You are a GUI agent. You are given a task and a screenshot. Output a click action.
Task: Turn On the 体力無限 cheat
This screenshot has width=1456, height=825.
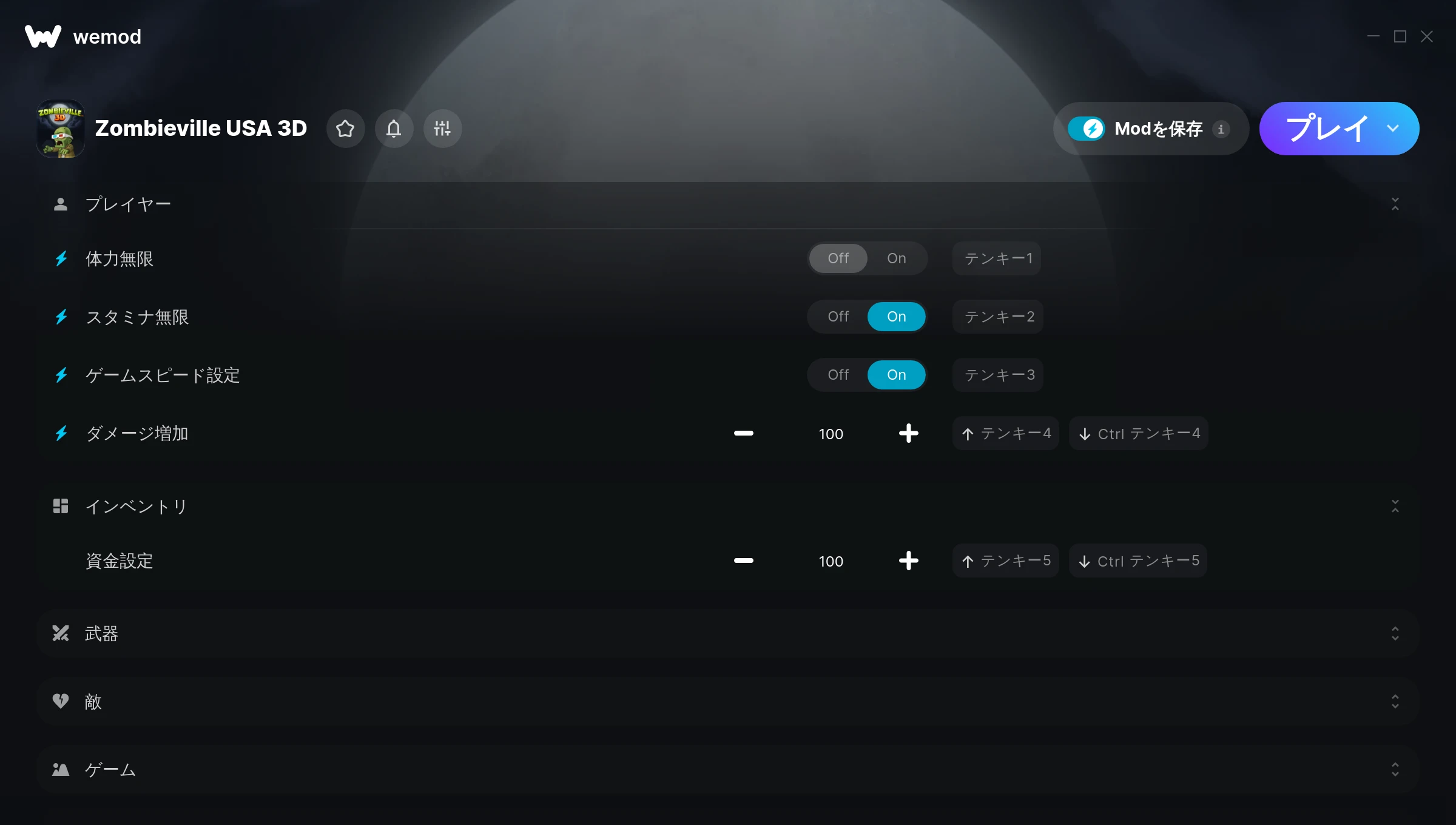tap(896, 258)
